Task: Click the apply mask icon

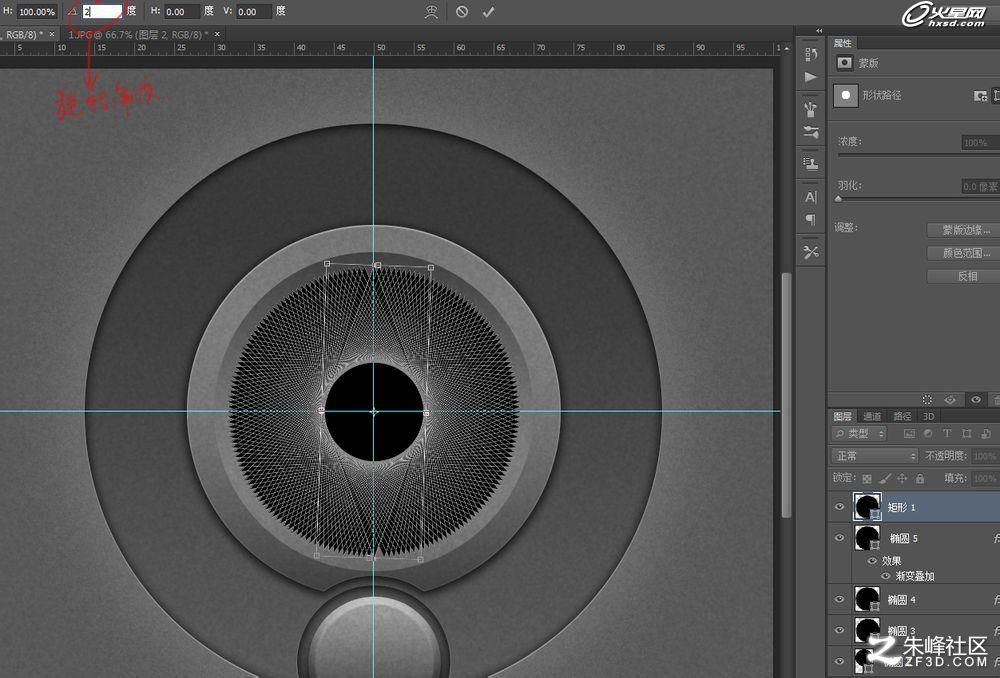Action: (x=950, y=400)
